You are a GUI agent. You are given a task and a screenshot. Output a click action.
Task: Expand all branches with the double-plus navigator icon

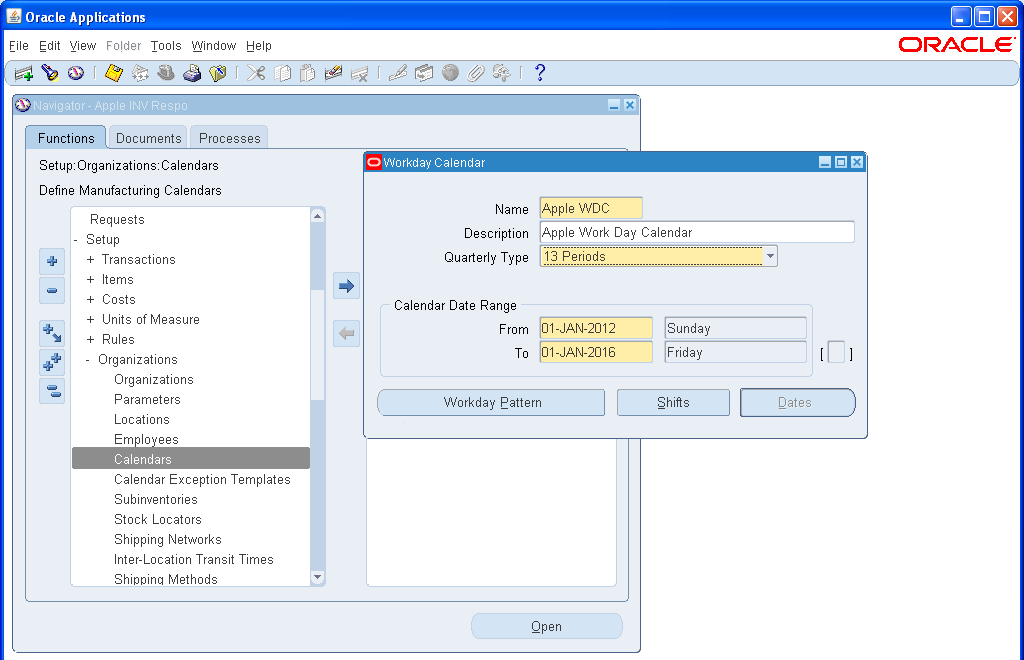coord(52,362)
